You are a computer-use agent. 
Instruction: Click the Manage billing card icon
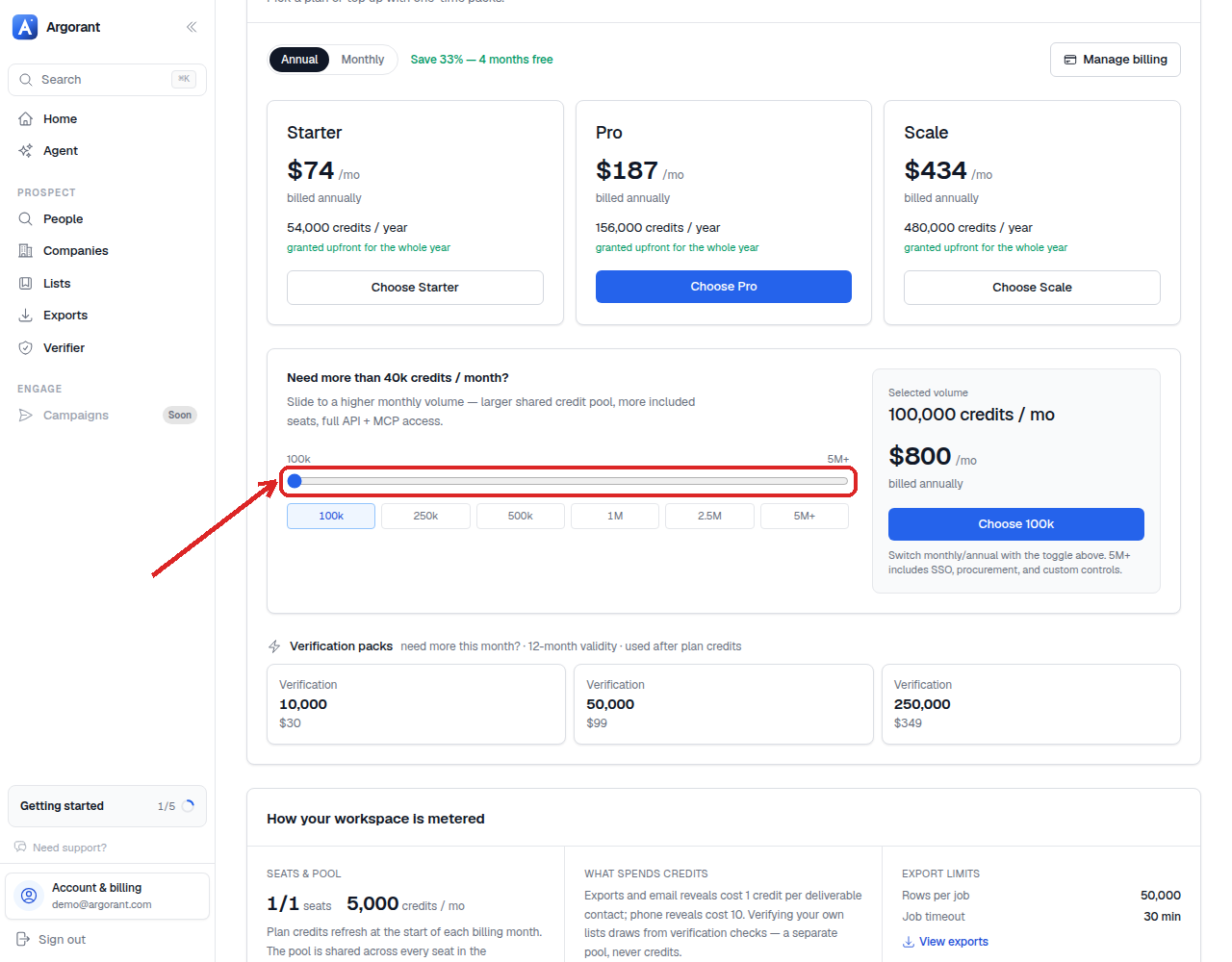coord(1070,60)
